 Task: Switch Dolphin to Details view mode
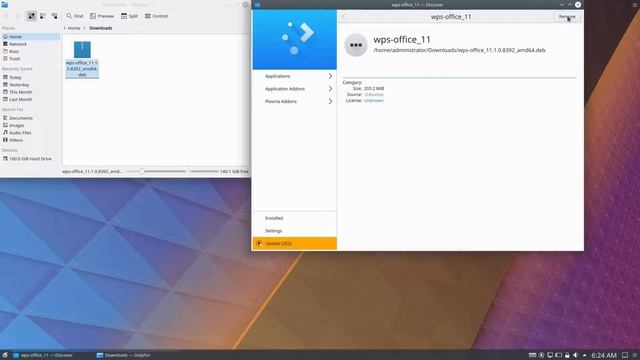tap(54, 16)
